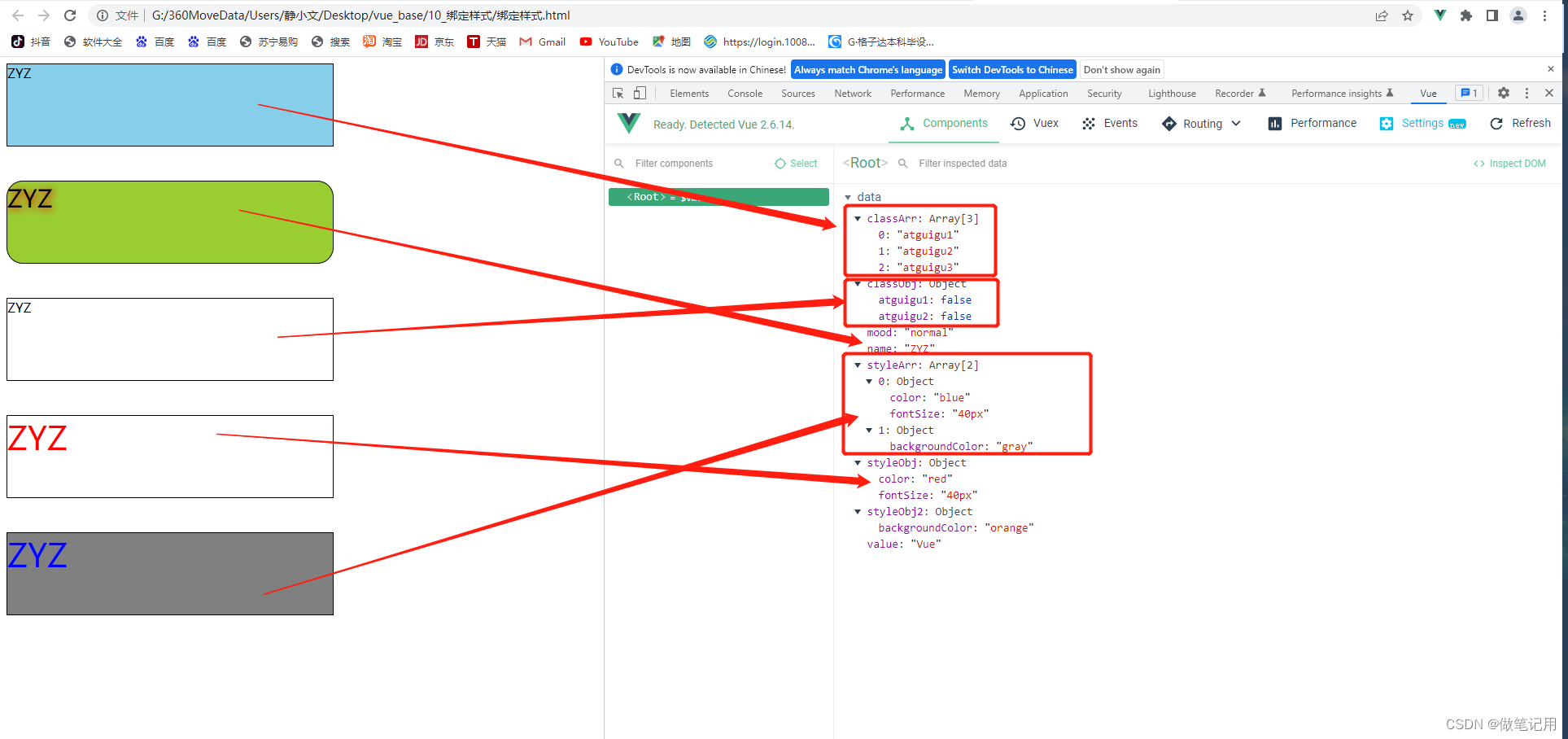This screenshot has height=739, width=1568.
Task: Open the Vuex tab in Vue devtools
Action: pyautogui.click(x=1034, y=124)
